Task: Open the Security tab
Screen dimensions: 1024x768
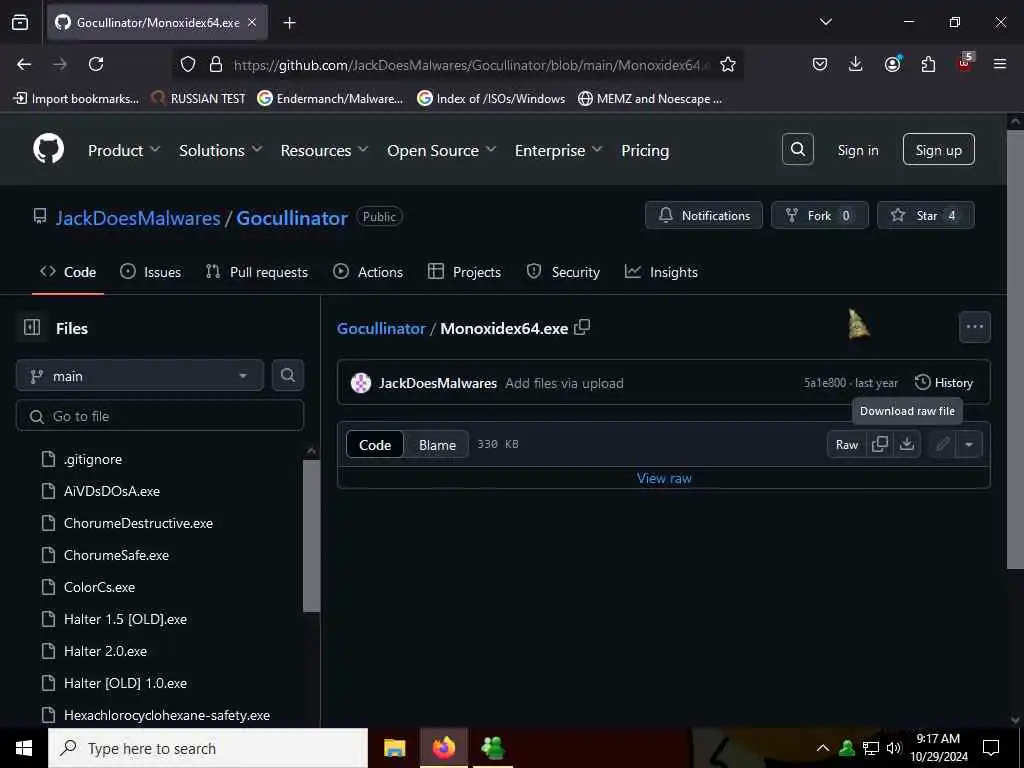Action: point(563,272)
